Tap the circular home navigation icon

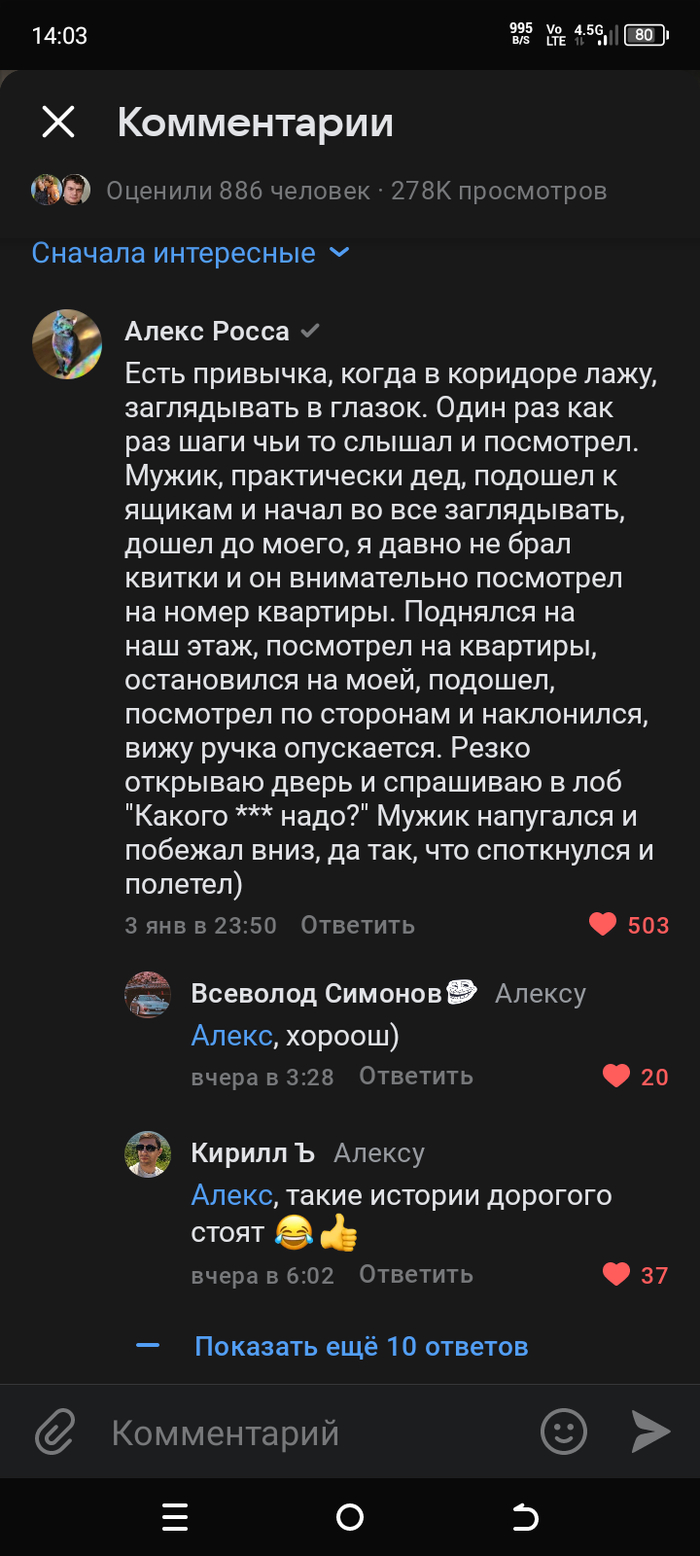[349, 1517]
